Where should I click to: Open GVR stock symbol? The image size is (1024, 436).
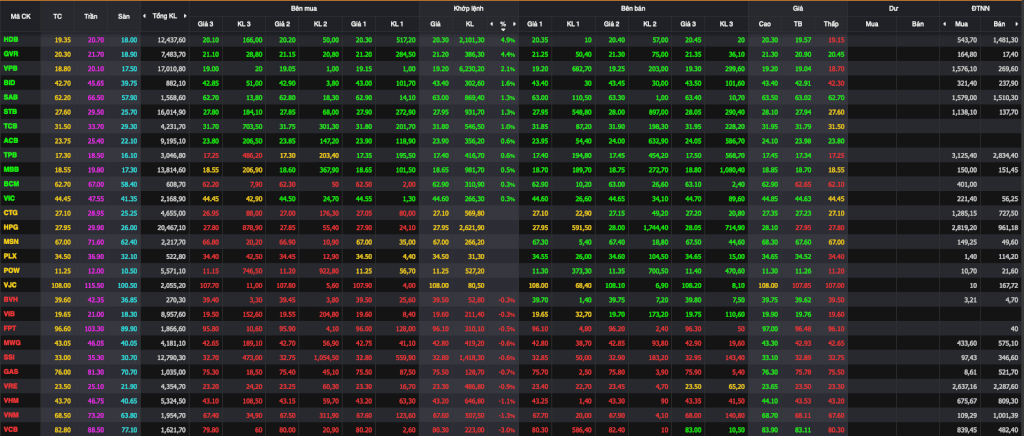tap(10, 54)
